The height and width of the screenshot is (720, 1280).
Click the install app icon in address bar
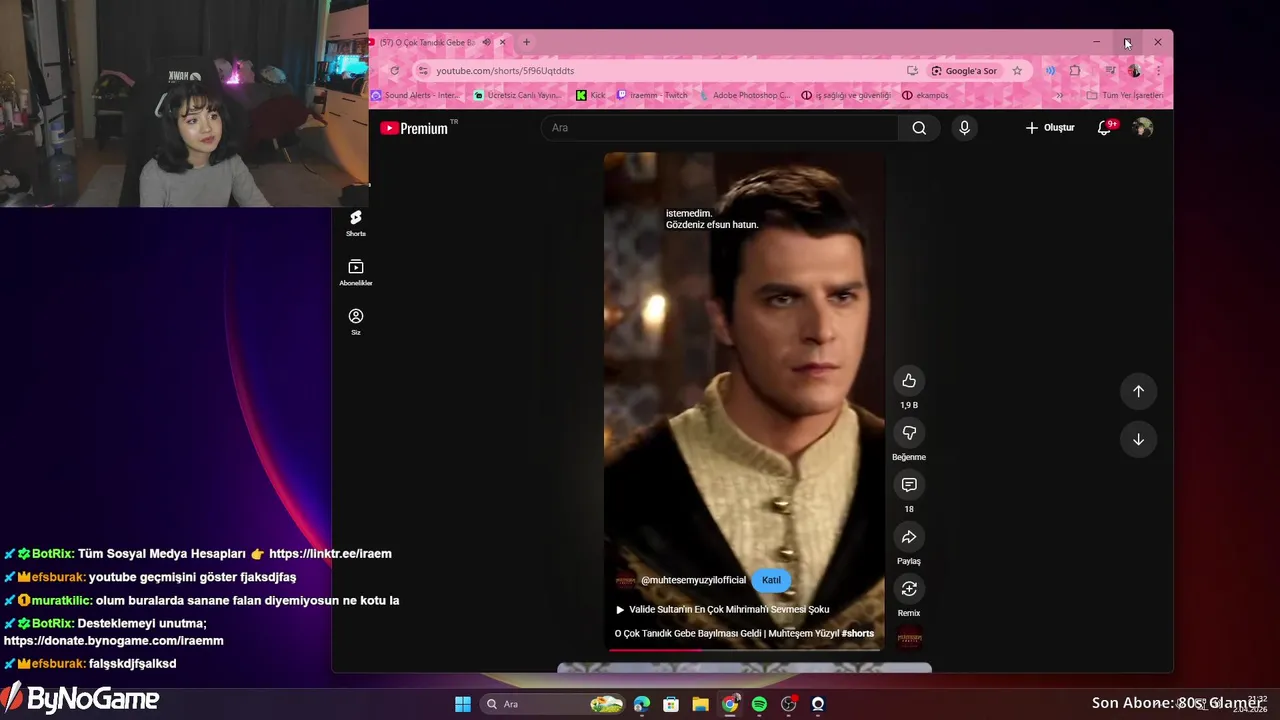912,71
